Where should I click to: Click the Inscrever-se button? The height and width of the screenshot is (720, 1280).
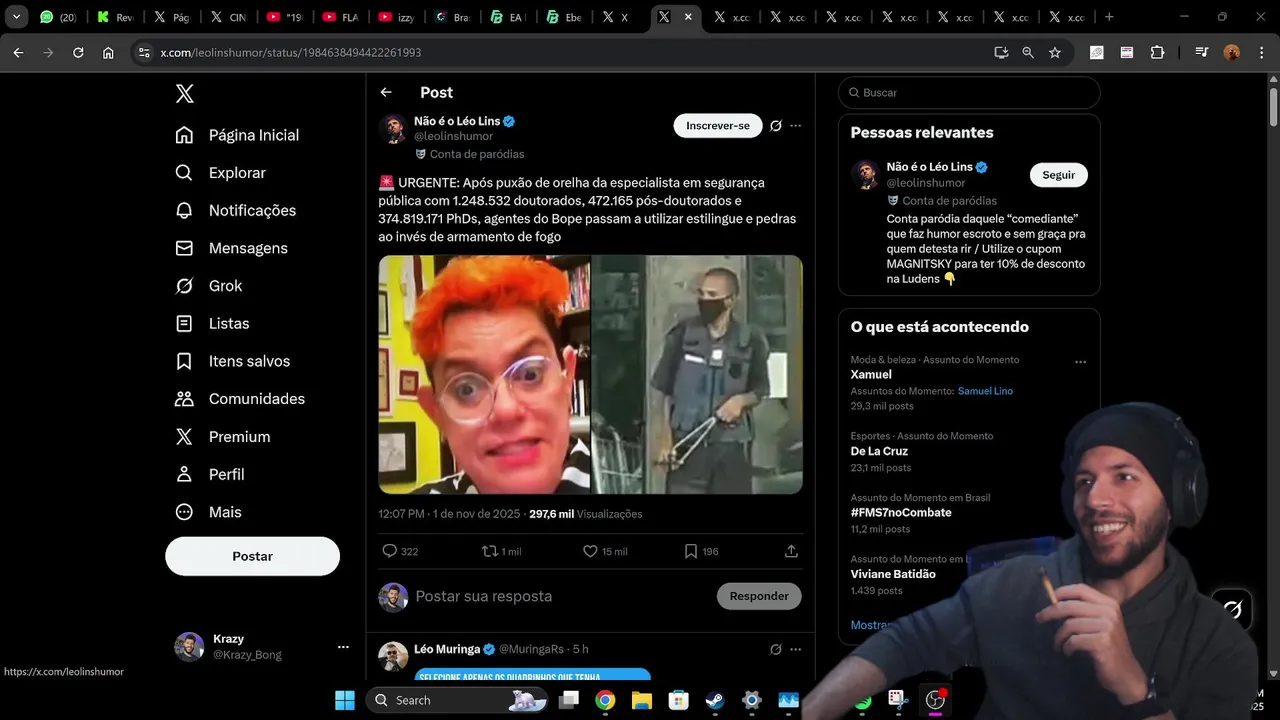pos(718,126)
